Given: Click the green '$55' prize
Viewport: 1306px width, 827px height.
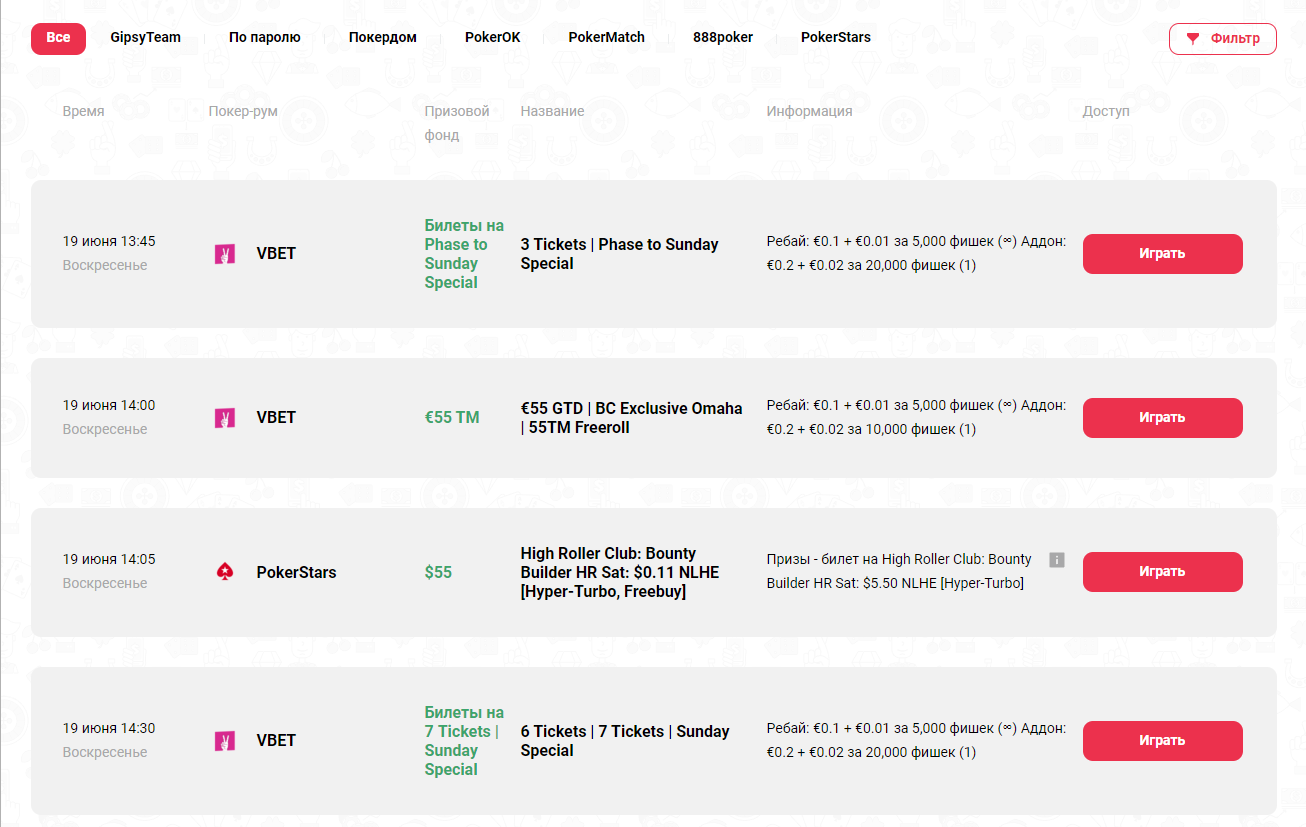Looking at the screenshot, I should pos(438,572).
